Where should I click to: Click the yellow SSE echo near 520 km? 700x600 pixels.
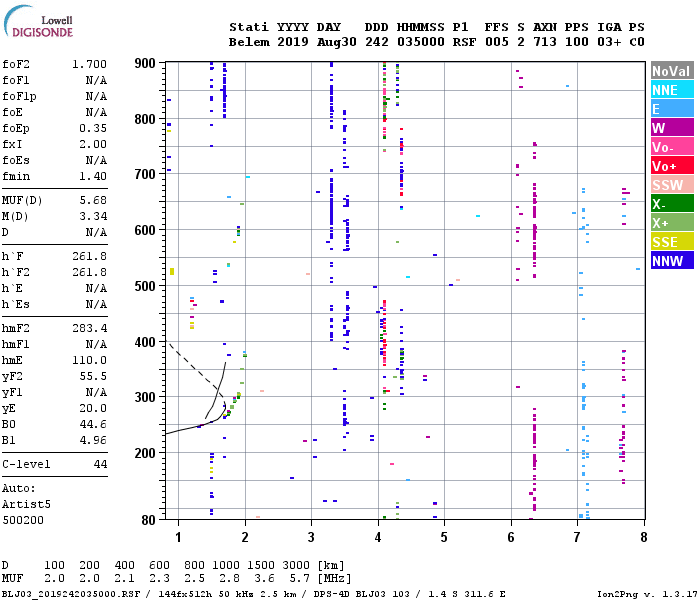[x=172, y=271]
